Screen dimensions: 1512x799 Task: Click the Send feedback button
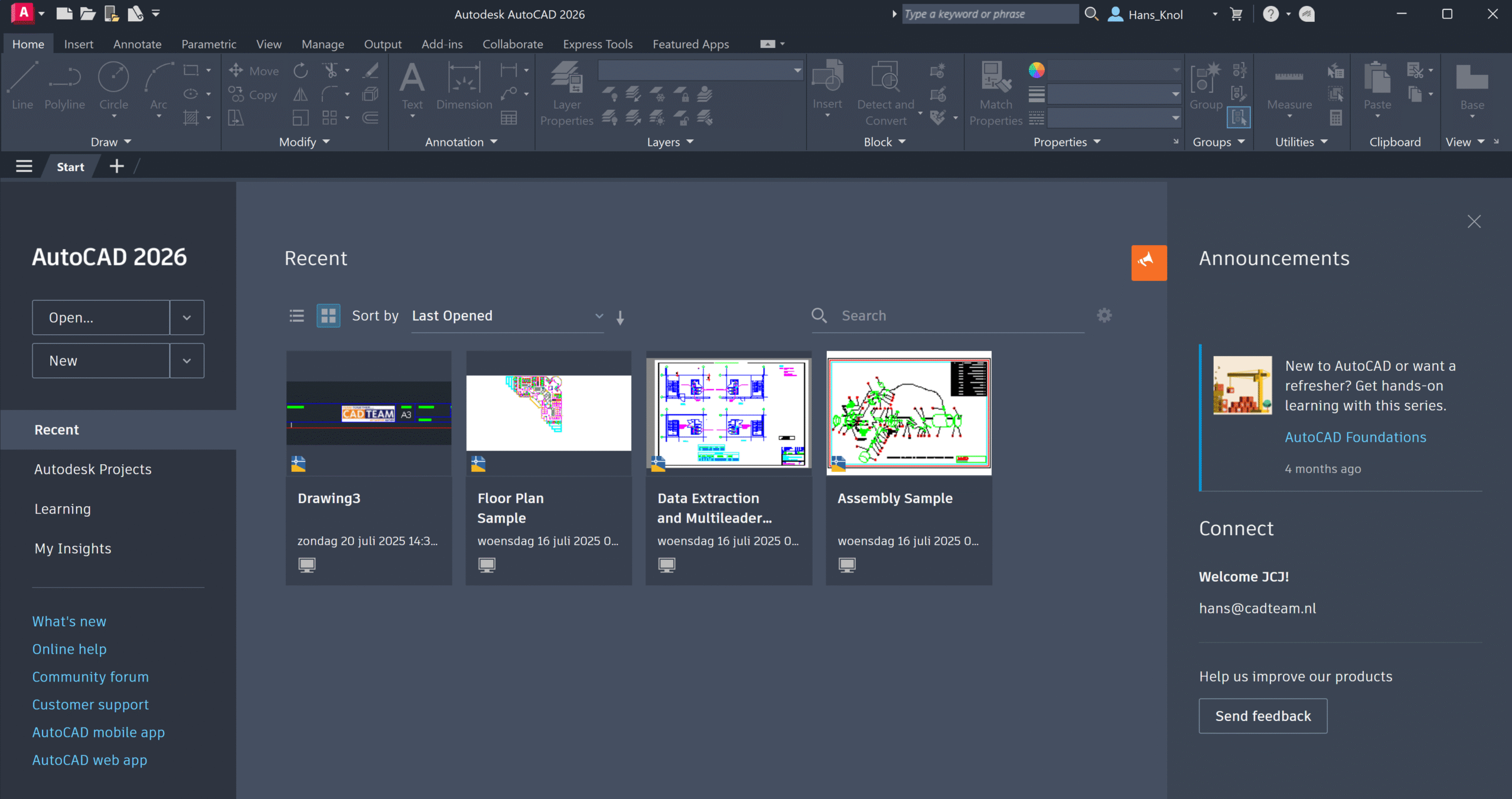tap(1263, 716)
